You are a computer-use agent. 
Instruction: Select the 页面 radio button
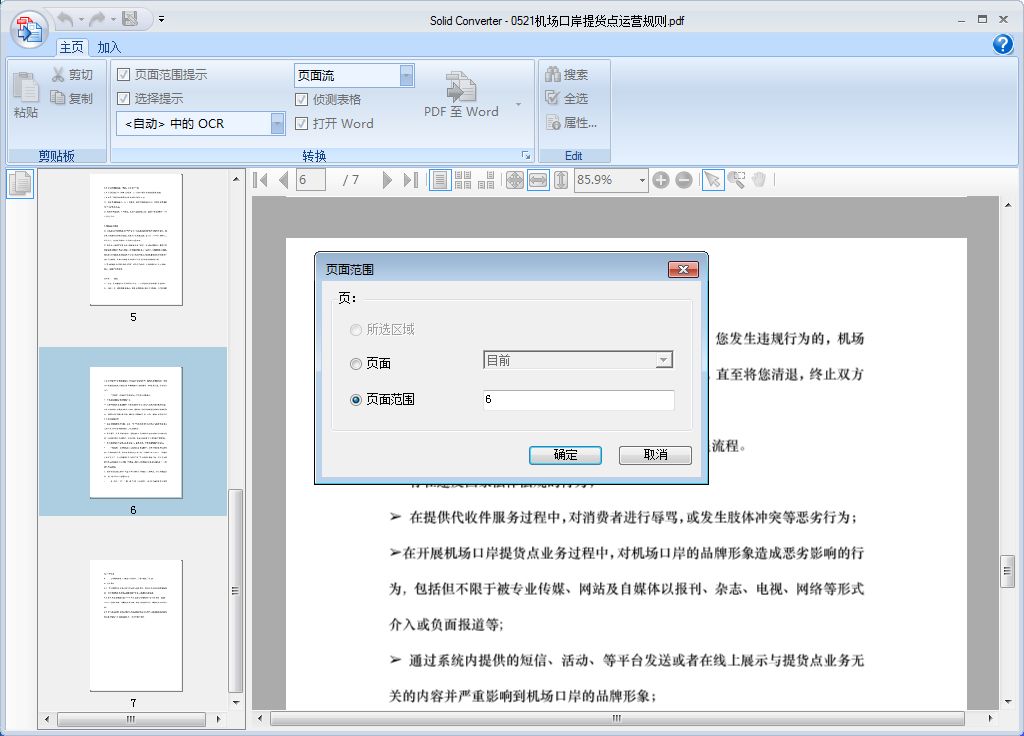tap(356, 364)
